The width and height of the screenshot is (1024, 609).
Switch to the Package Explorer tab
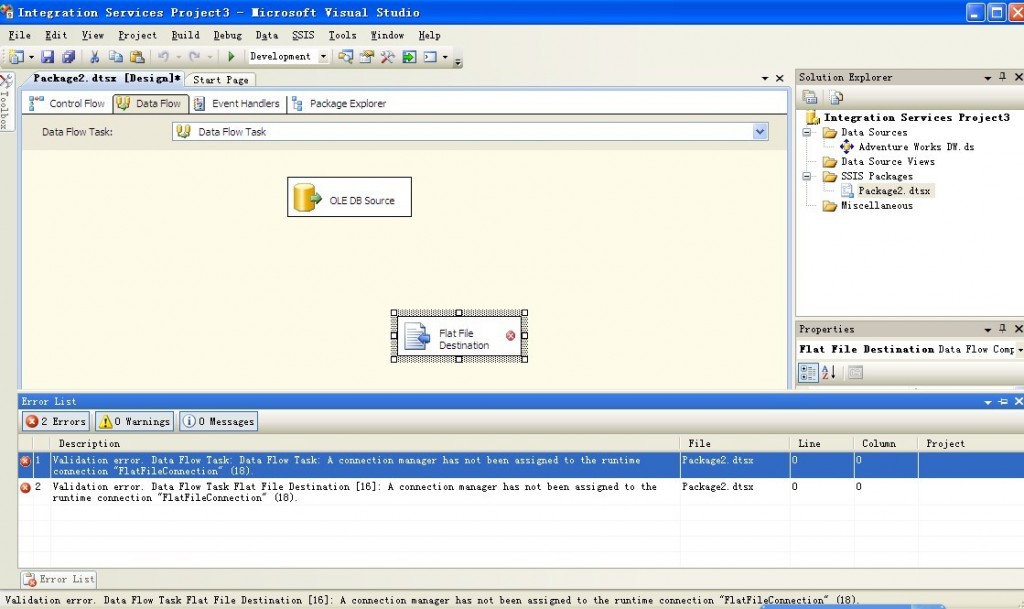tap(339, 103)
